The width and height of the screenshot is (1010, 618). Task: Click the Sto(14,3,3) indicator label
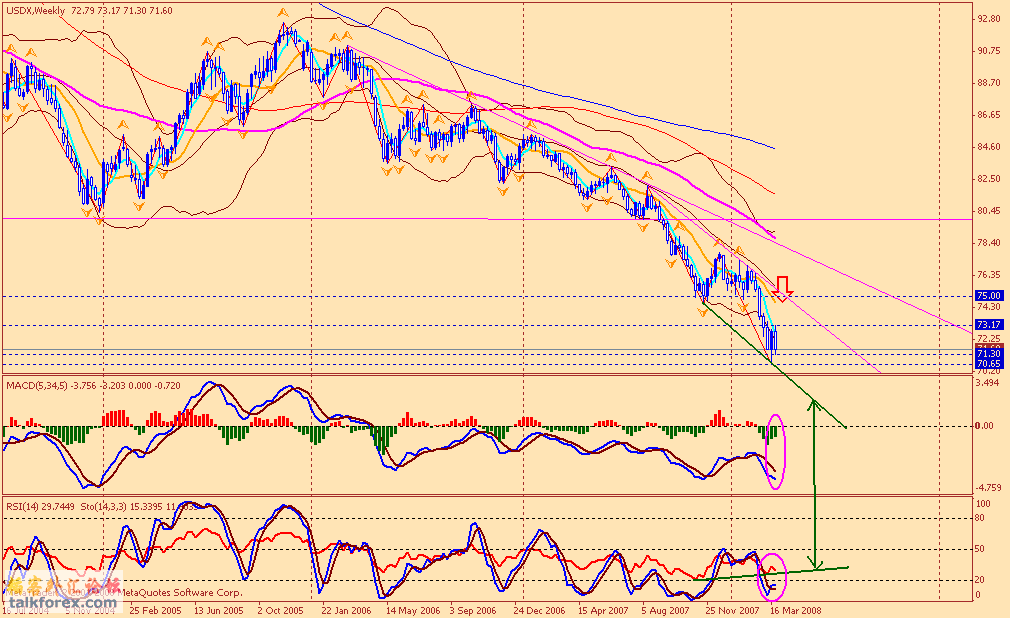(x=103, y=506)
